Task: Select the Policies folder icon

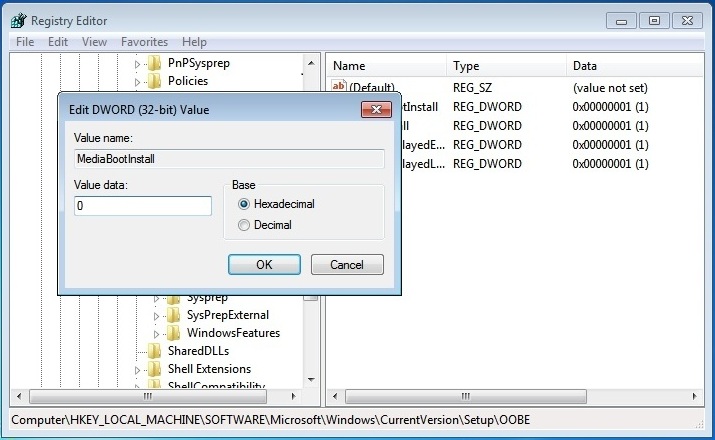Action: point(155,81)
